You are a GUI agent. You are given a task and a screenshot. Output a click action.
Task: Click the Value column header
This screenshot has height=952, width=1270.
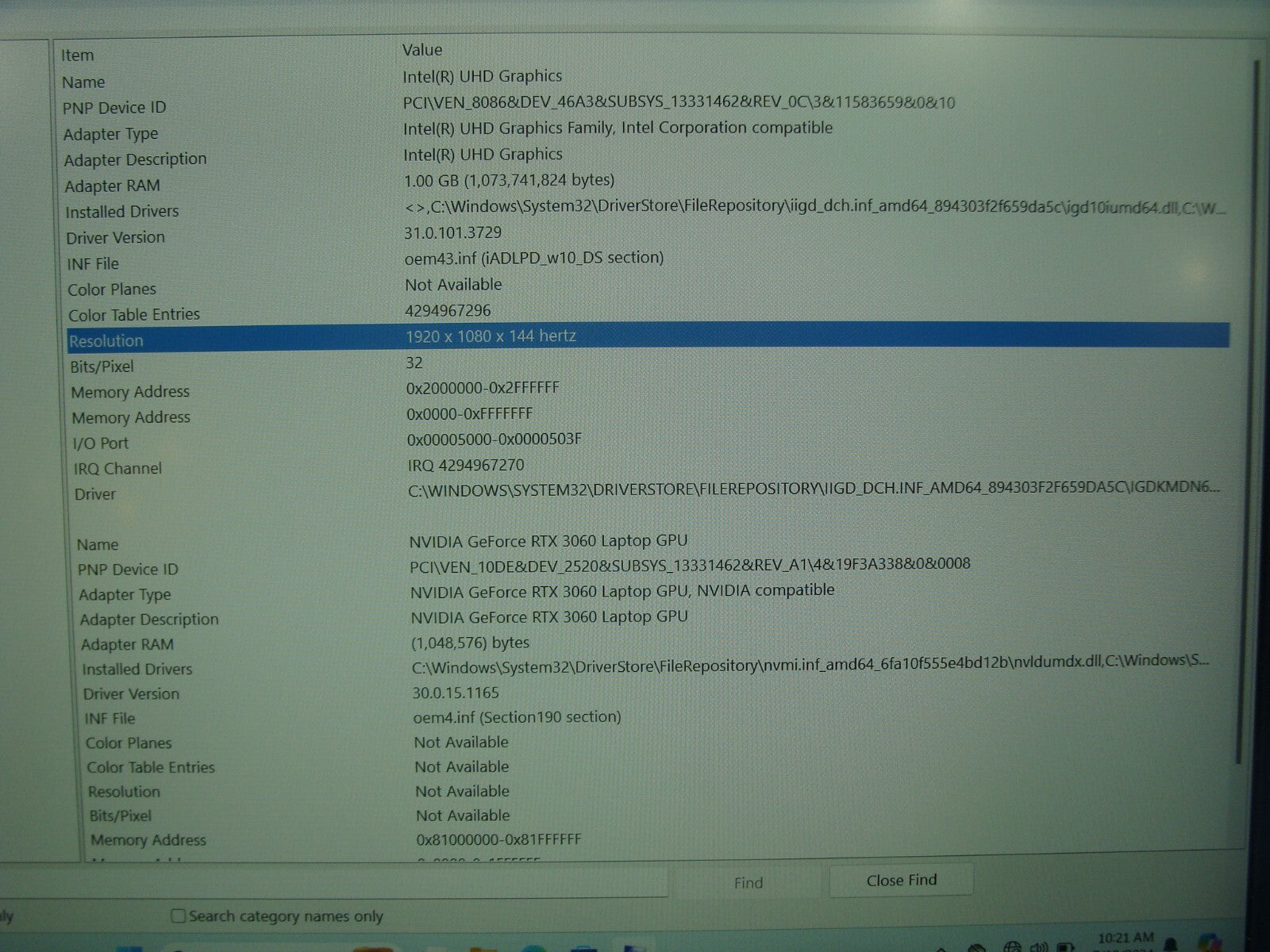422,50
